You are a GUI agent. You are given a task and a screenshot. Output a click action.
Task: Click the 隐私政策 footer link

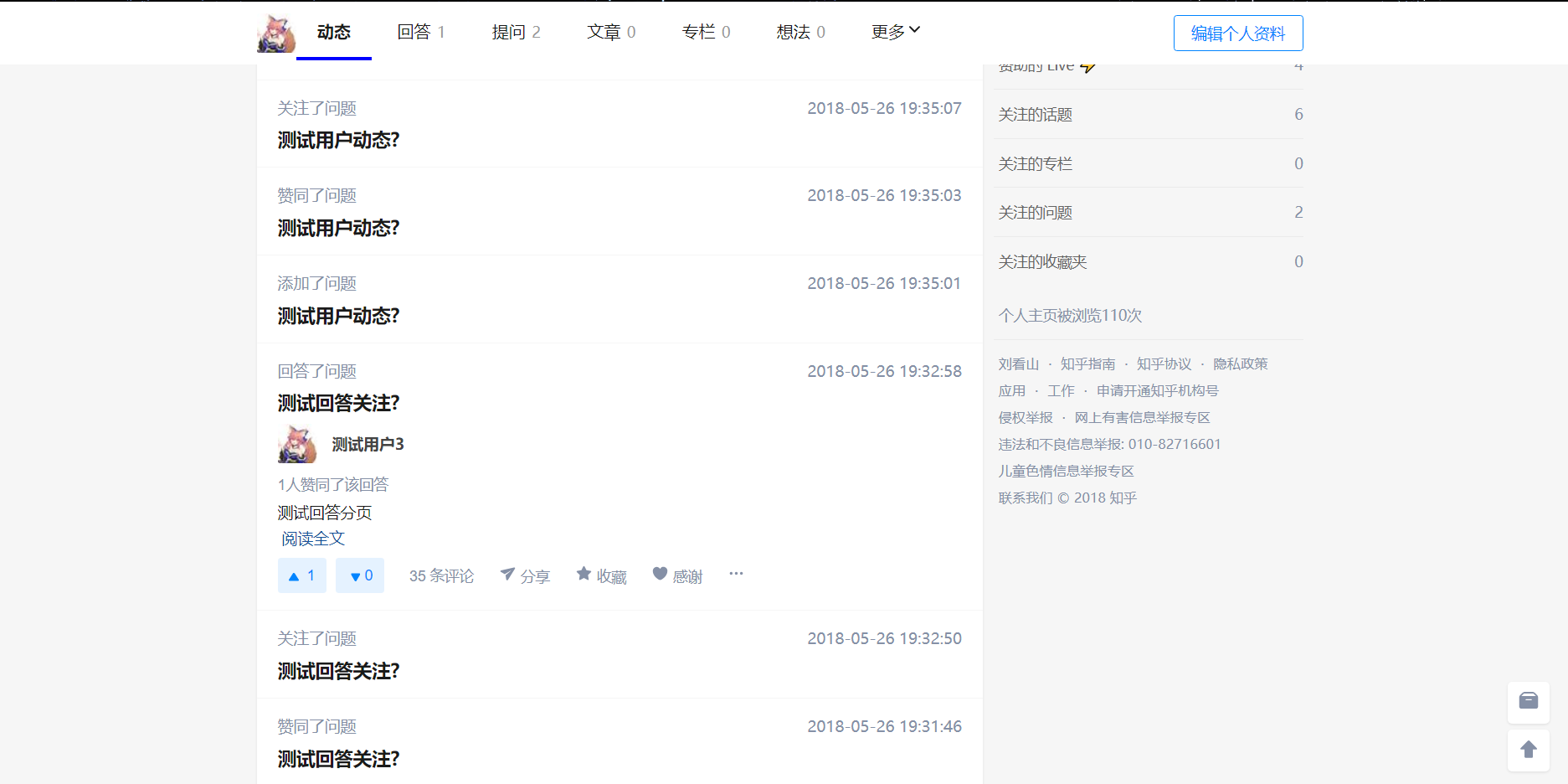[1241, 364]
